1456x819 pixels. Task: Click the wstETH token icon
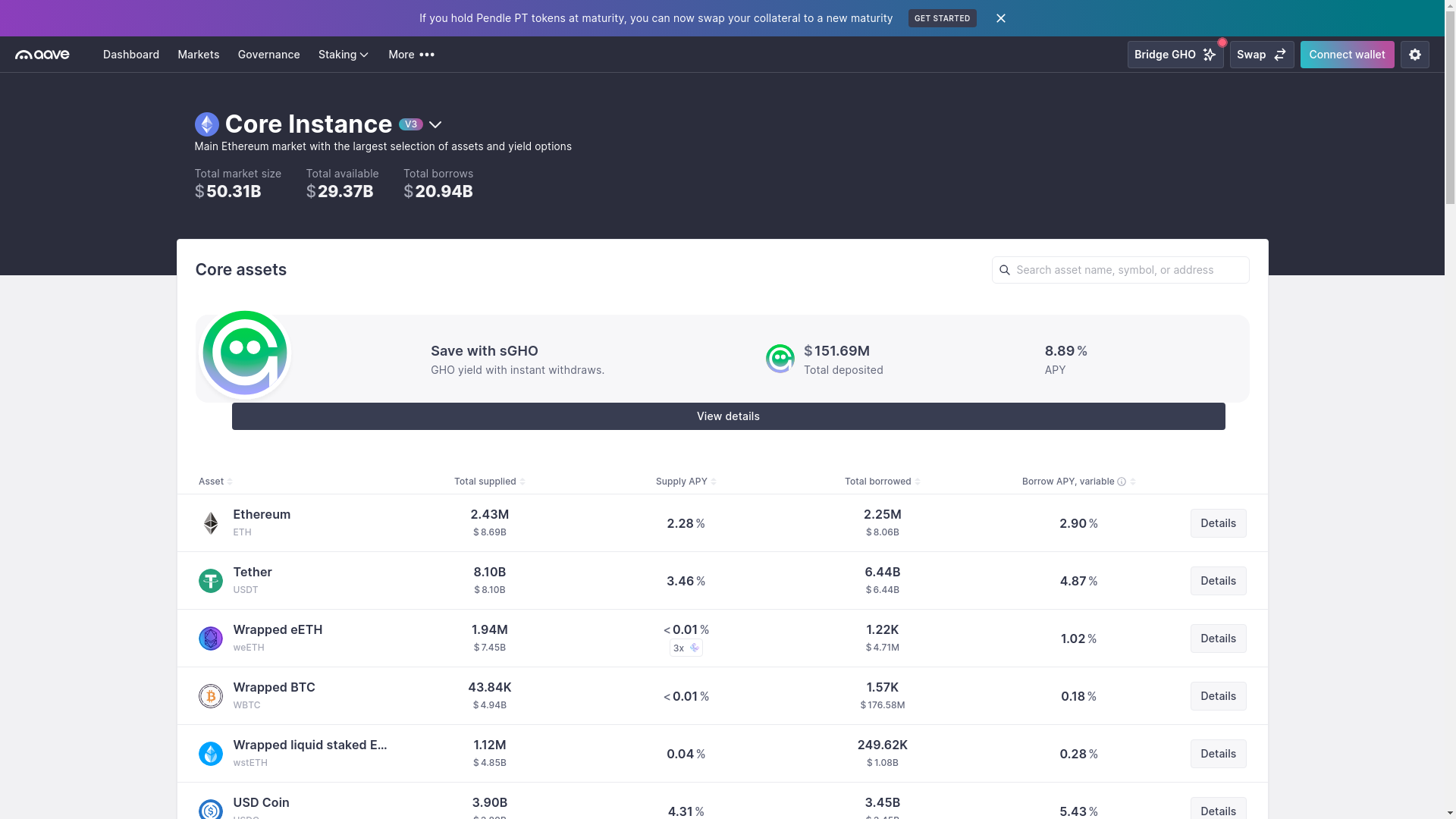(211, 754)
